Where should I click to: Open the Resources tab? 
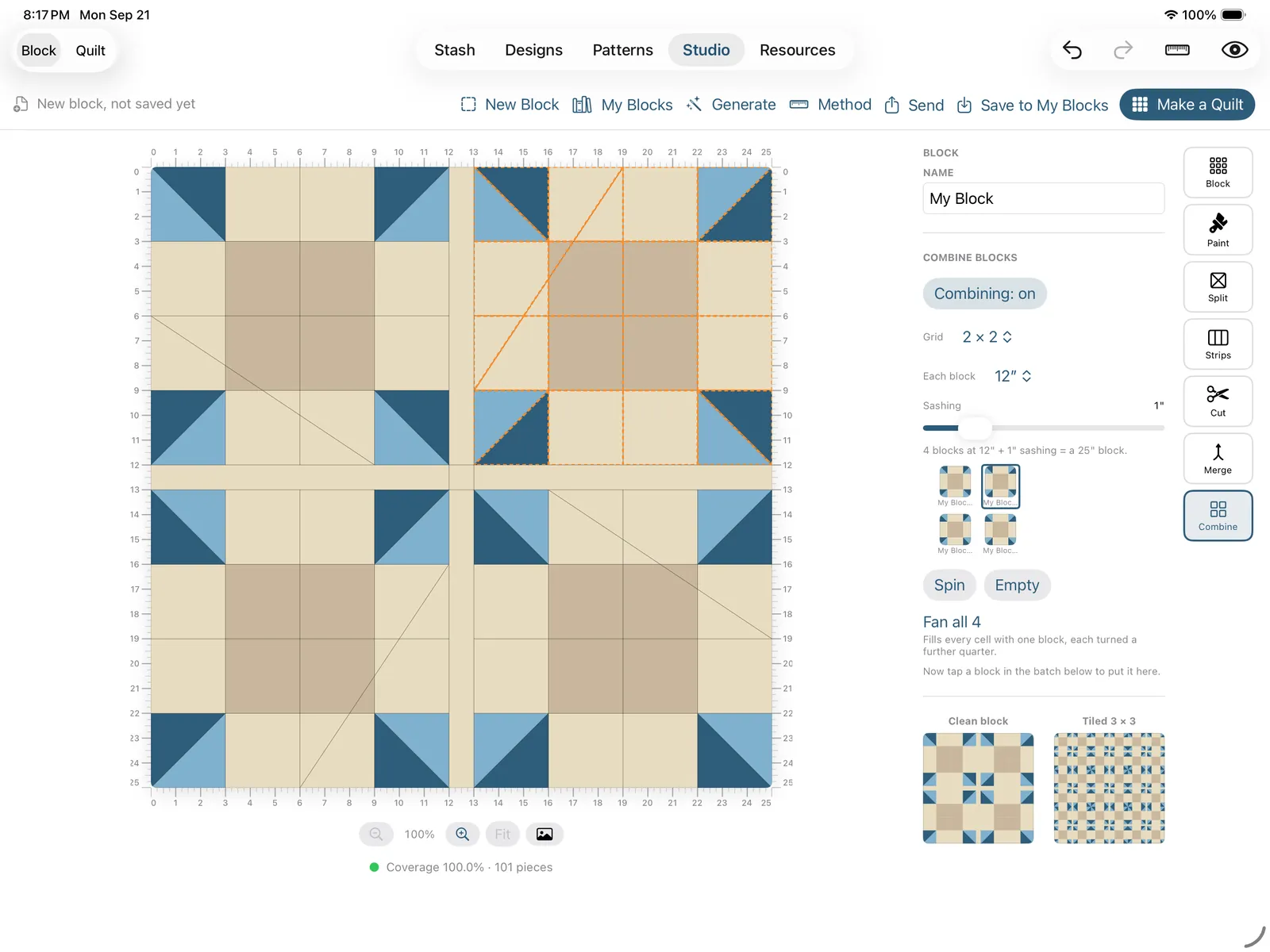click(797, 50)
